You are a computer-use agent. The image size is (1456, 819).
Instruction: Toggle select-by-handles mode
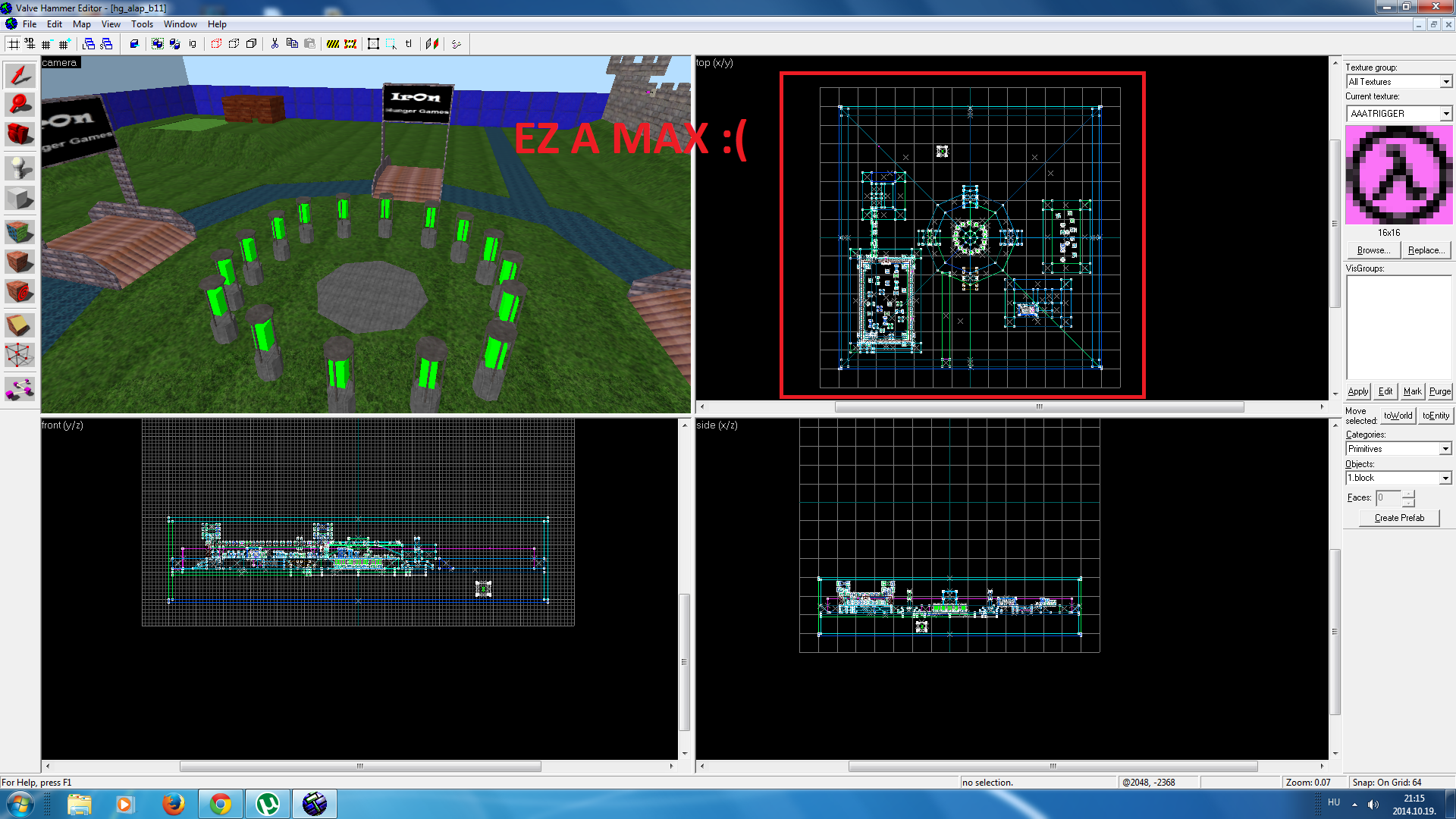click(374, 44)
